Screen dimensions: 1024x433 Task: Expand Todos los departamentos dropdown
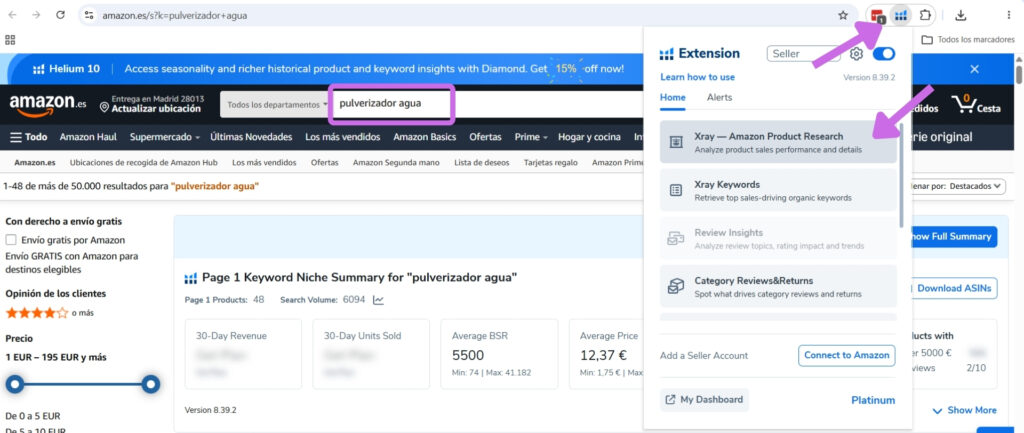point(274,104)
